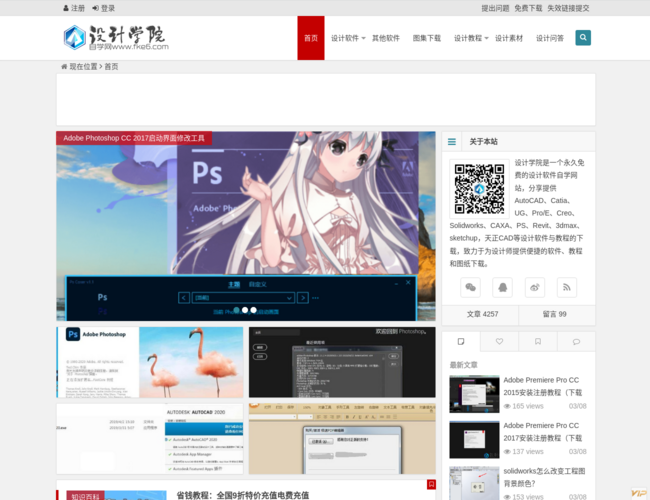Viewport: 650px width, 500px height.
Task: Click the site logo 设计学院
Action: coord(116,38)
